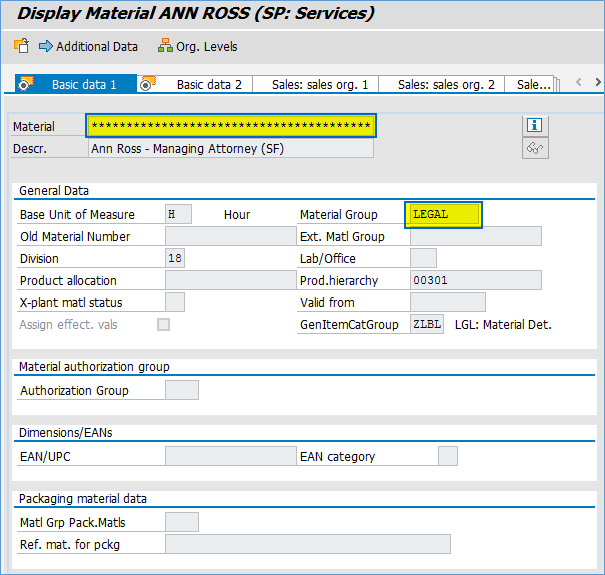Click the clipboard icon in the toolbar

point(21,46)
